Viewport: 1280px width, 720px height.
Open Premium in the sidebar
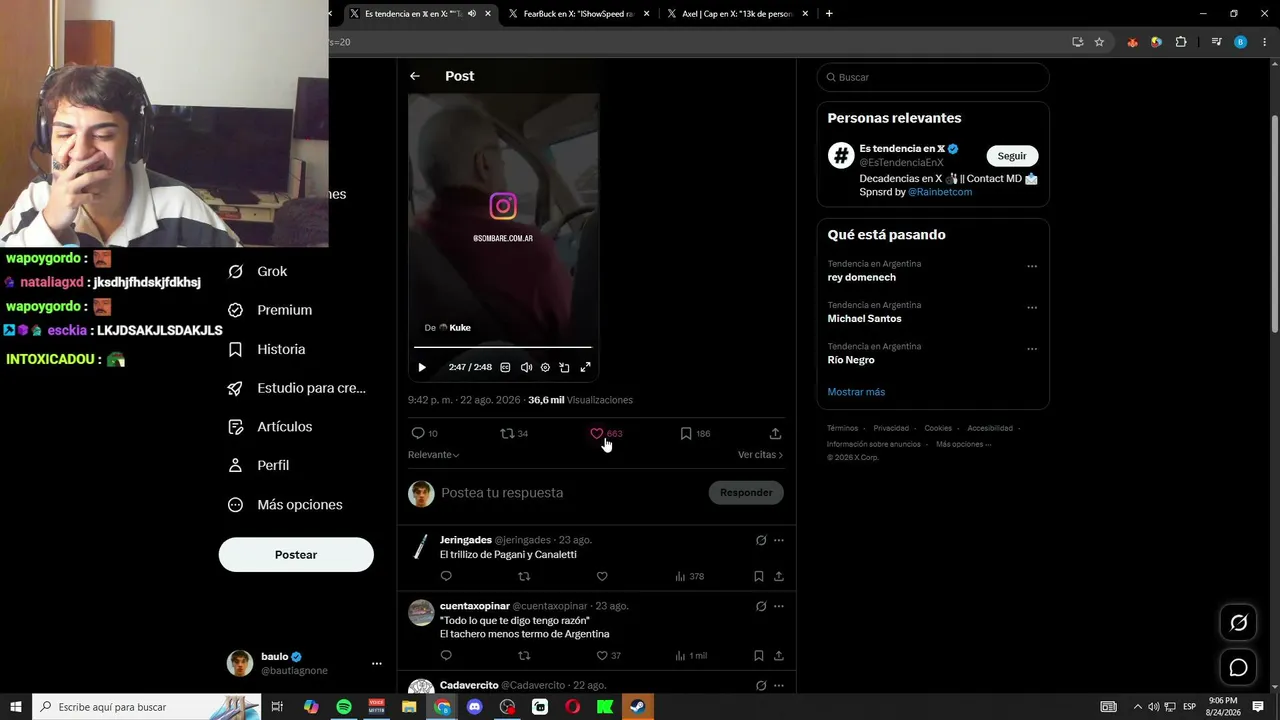[270, 310]
